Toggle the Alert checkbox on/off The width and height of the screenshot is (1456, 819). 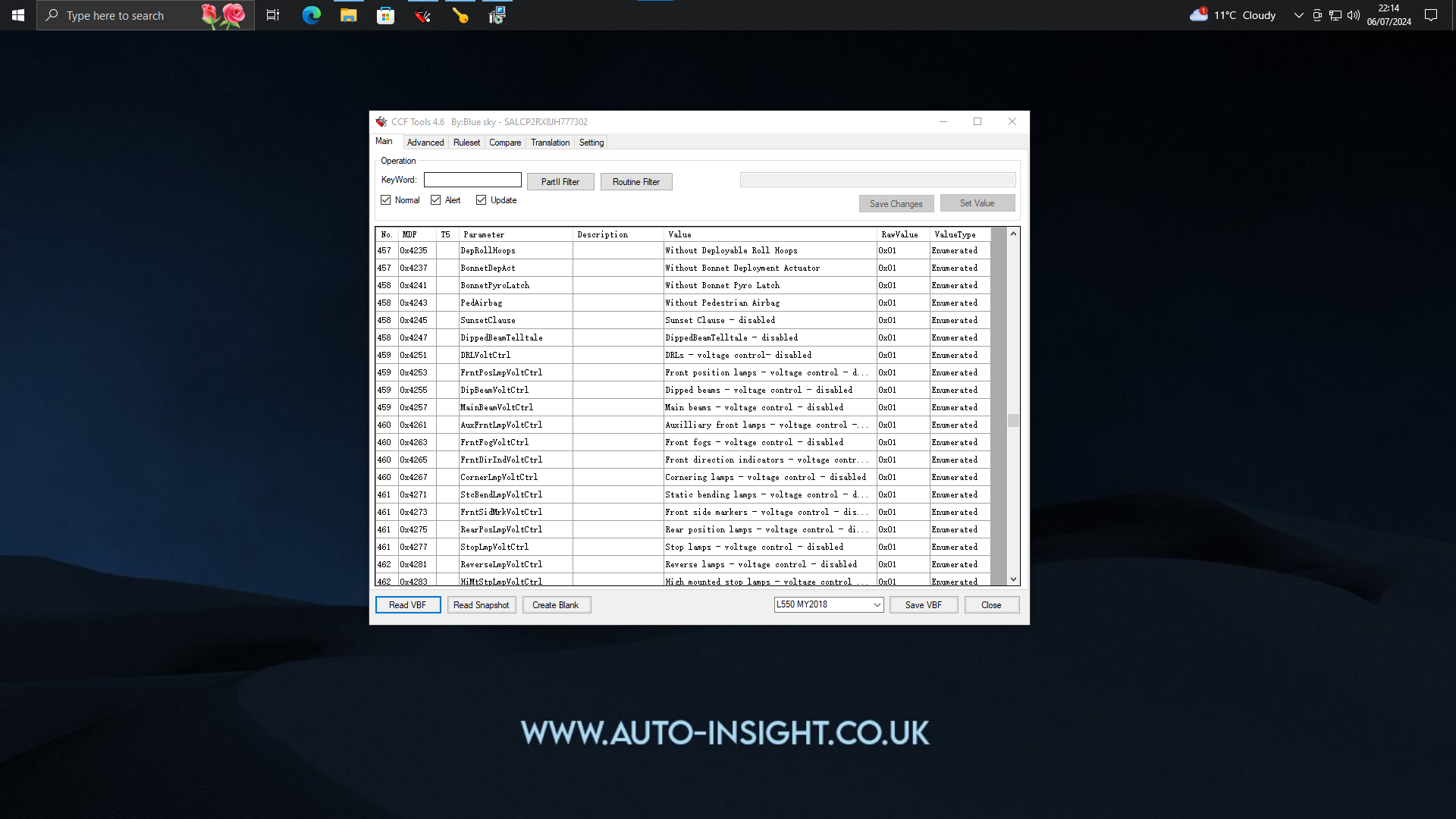(436, 200)
